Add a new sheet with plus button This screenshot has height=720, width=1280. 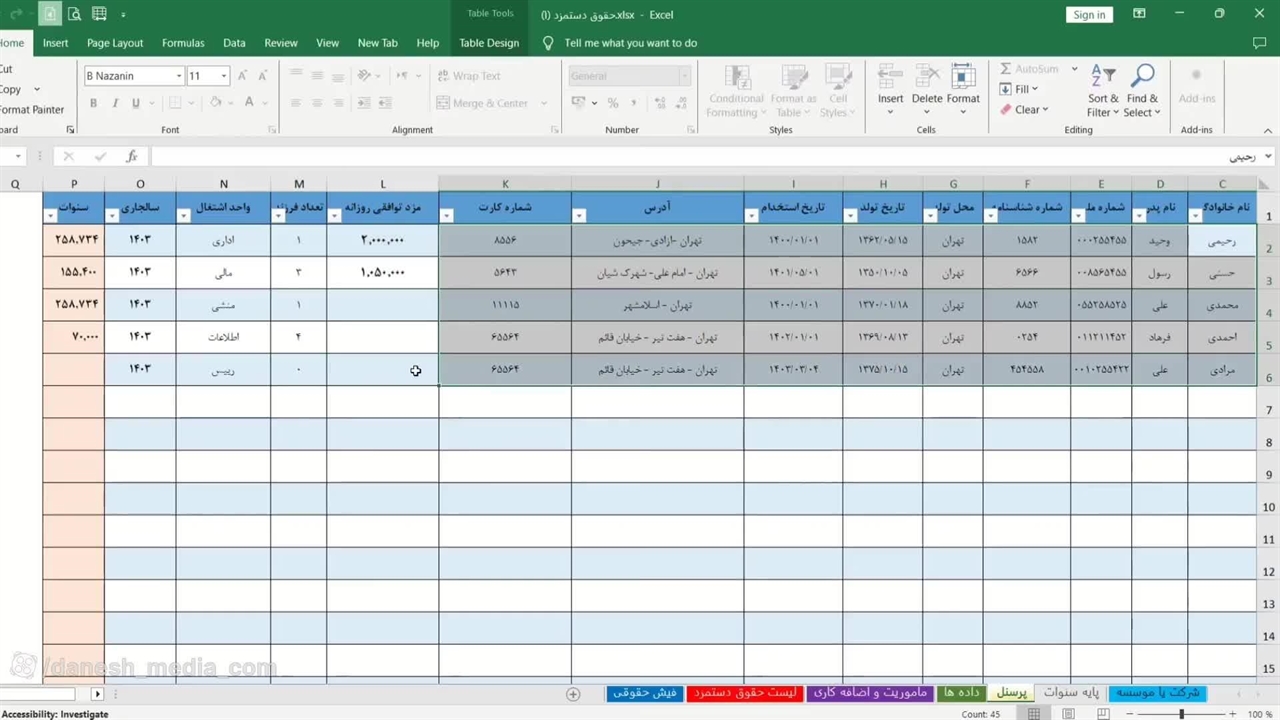click(573, 693)
